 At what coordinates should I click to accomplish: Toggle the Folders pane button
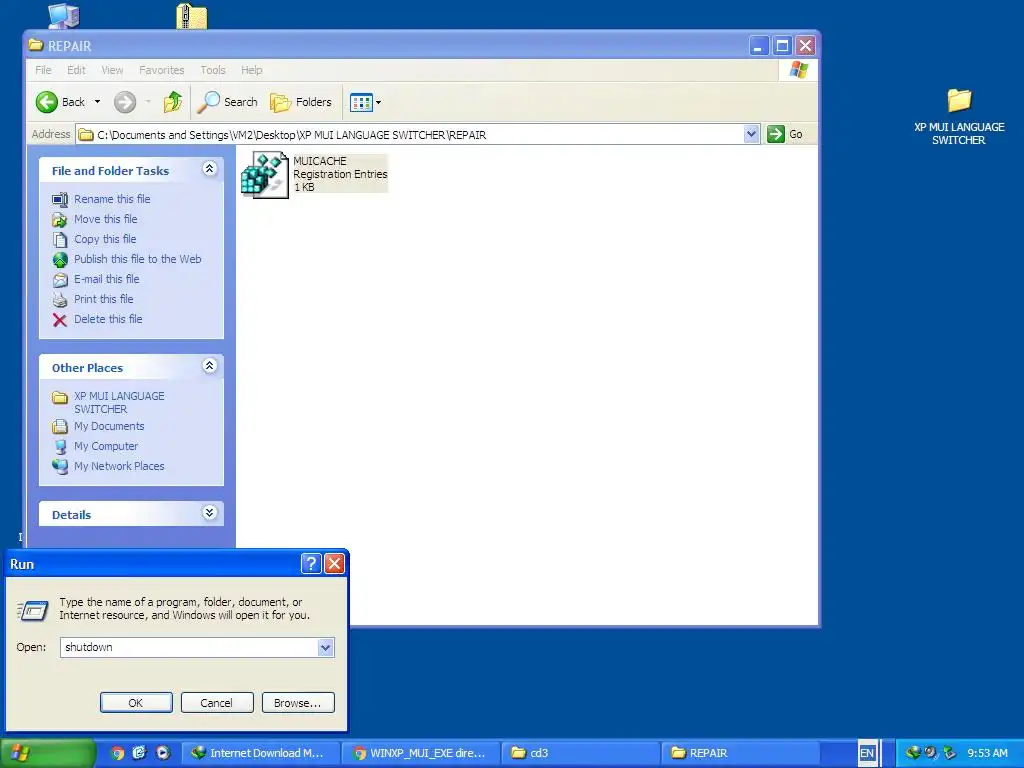pyautogui.click(x=301, y=102)
